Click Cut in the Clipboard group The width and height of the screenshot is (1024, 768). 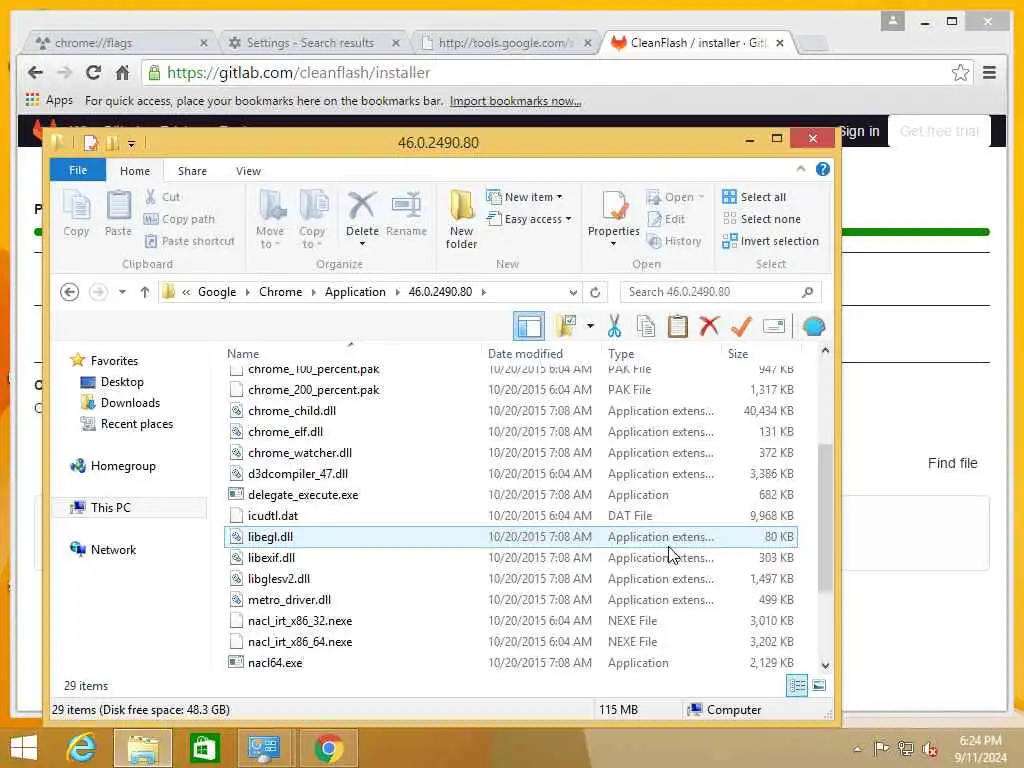click(x=163, y=197)
